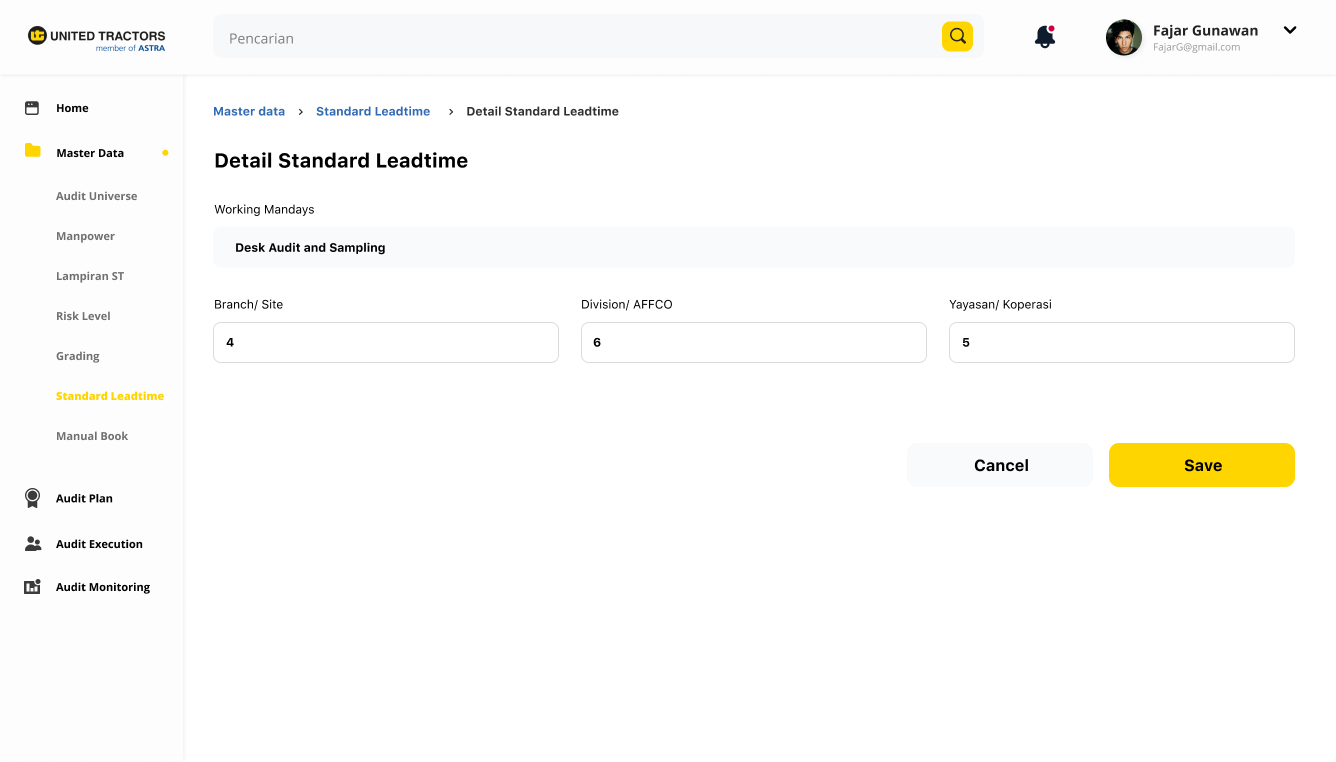This screenshot has height=762, width=1336.
Task: Click the Audit Monitoring chart icon
Action: coord(33,587)
